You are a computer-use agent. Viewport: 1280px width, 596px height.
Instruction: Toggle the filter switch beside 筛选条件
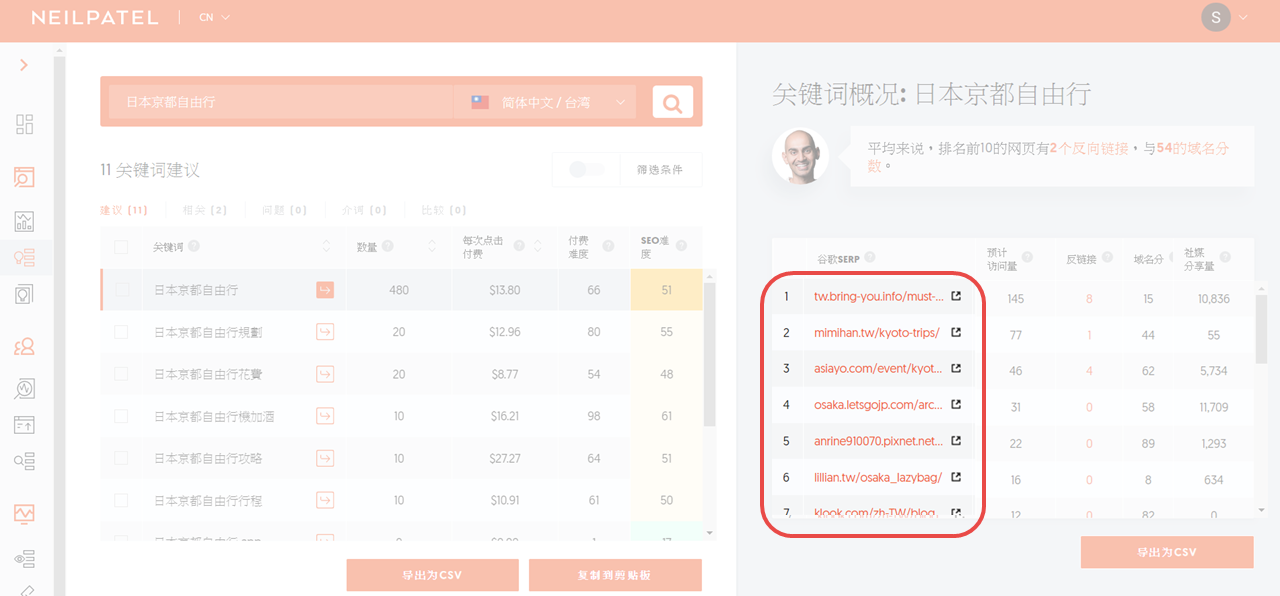587,170
